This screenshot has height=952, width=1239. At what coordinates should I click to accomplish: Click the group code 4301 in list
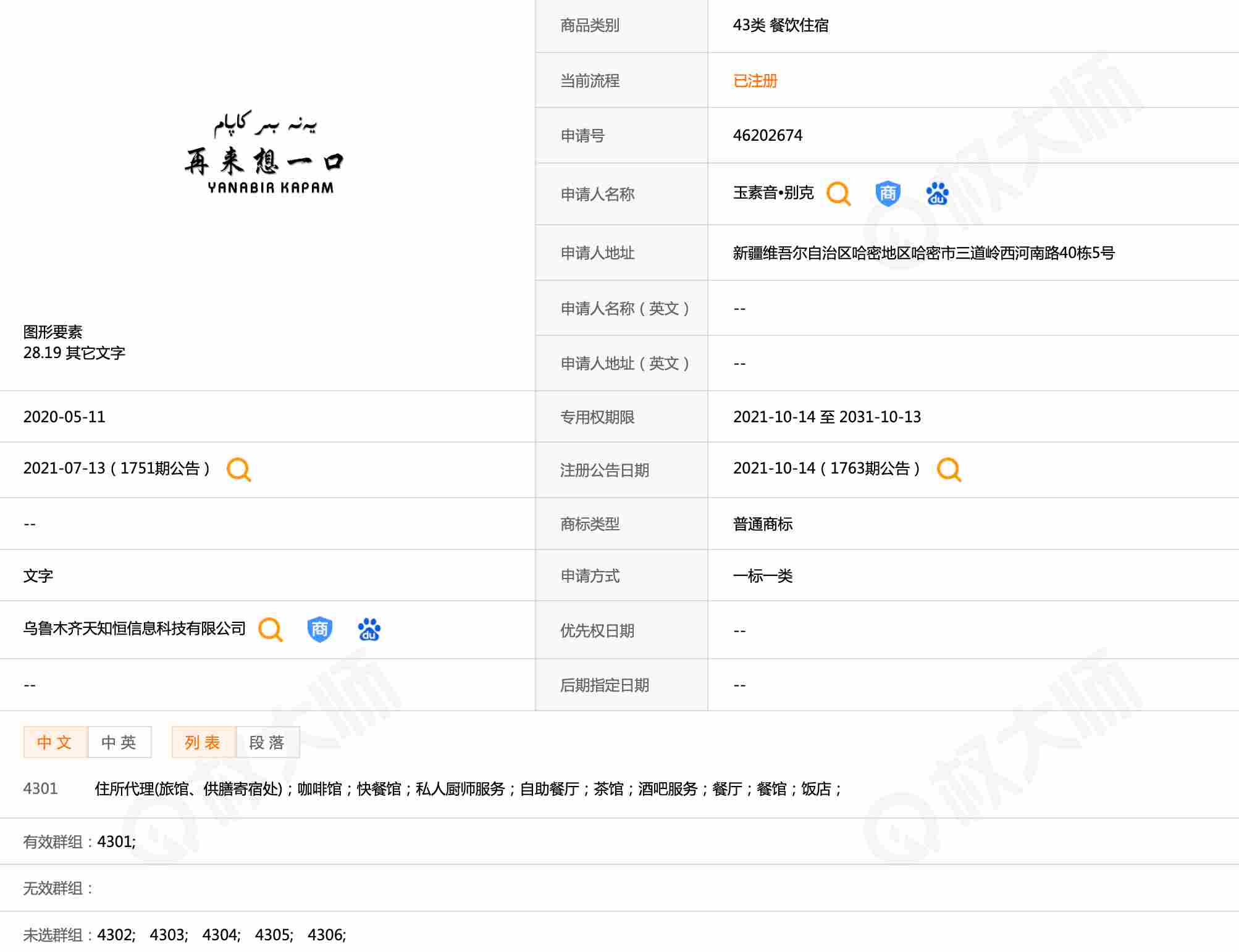click(x=40, y=789)
